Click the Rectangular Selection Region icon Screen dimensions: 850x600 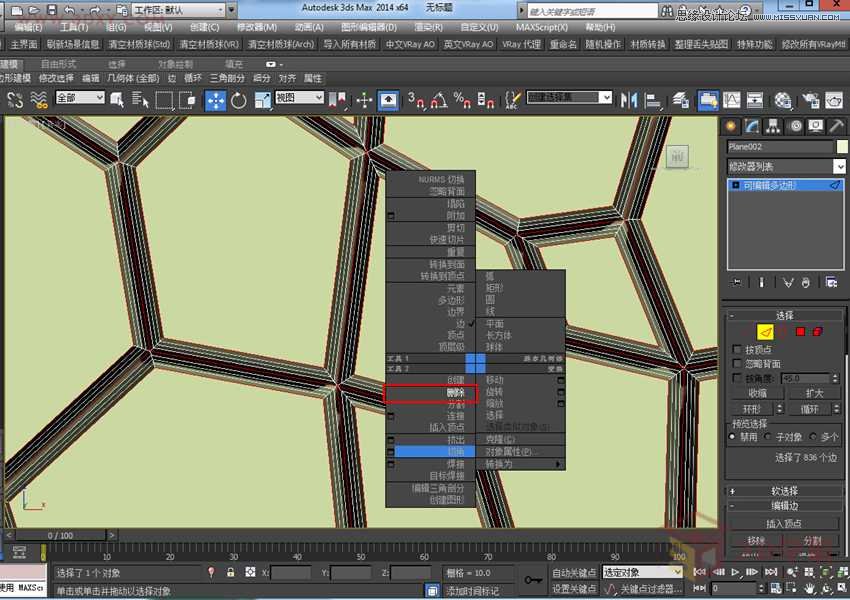(x=164, y=100)
